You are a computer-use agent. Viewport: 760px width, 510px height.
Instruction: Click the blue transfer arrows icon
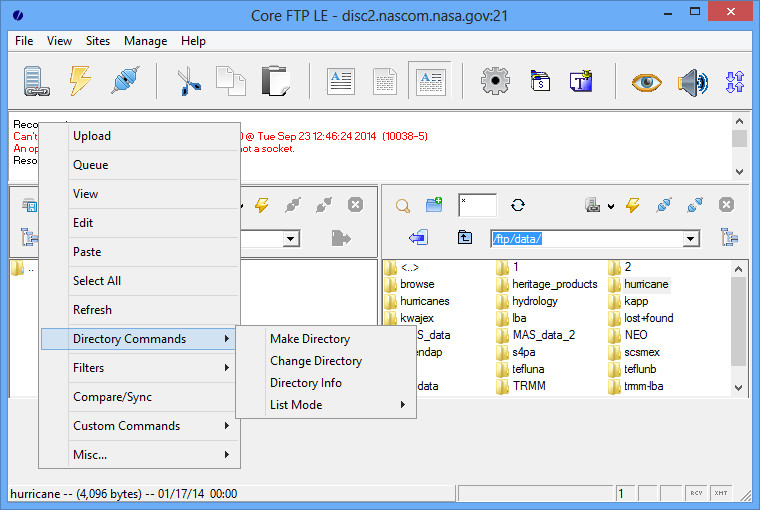tap(735, 81)
